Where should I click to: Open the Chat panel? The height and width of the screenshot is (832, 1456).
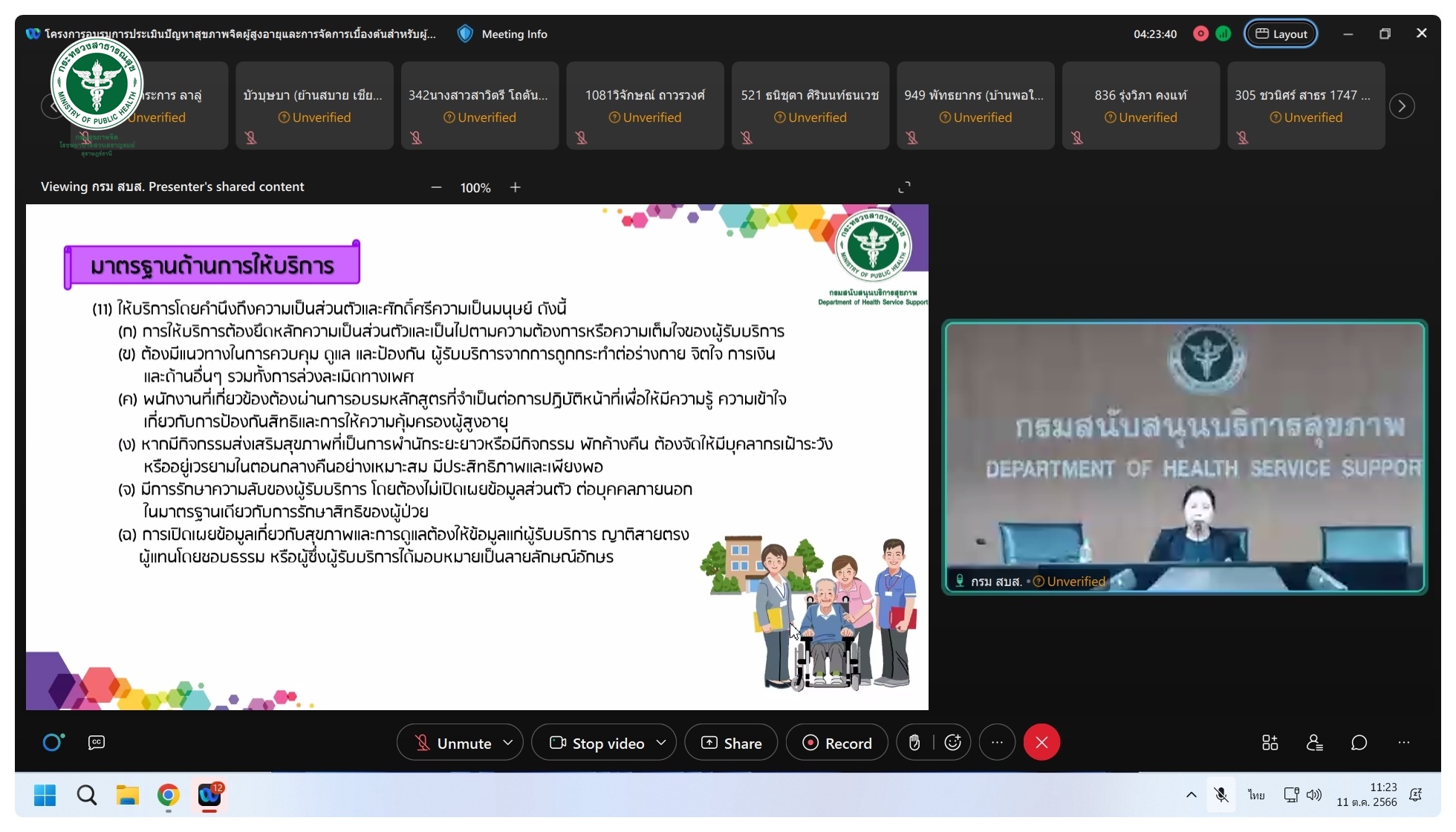click(1359, 743)
